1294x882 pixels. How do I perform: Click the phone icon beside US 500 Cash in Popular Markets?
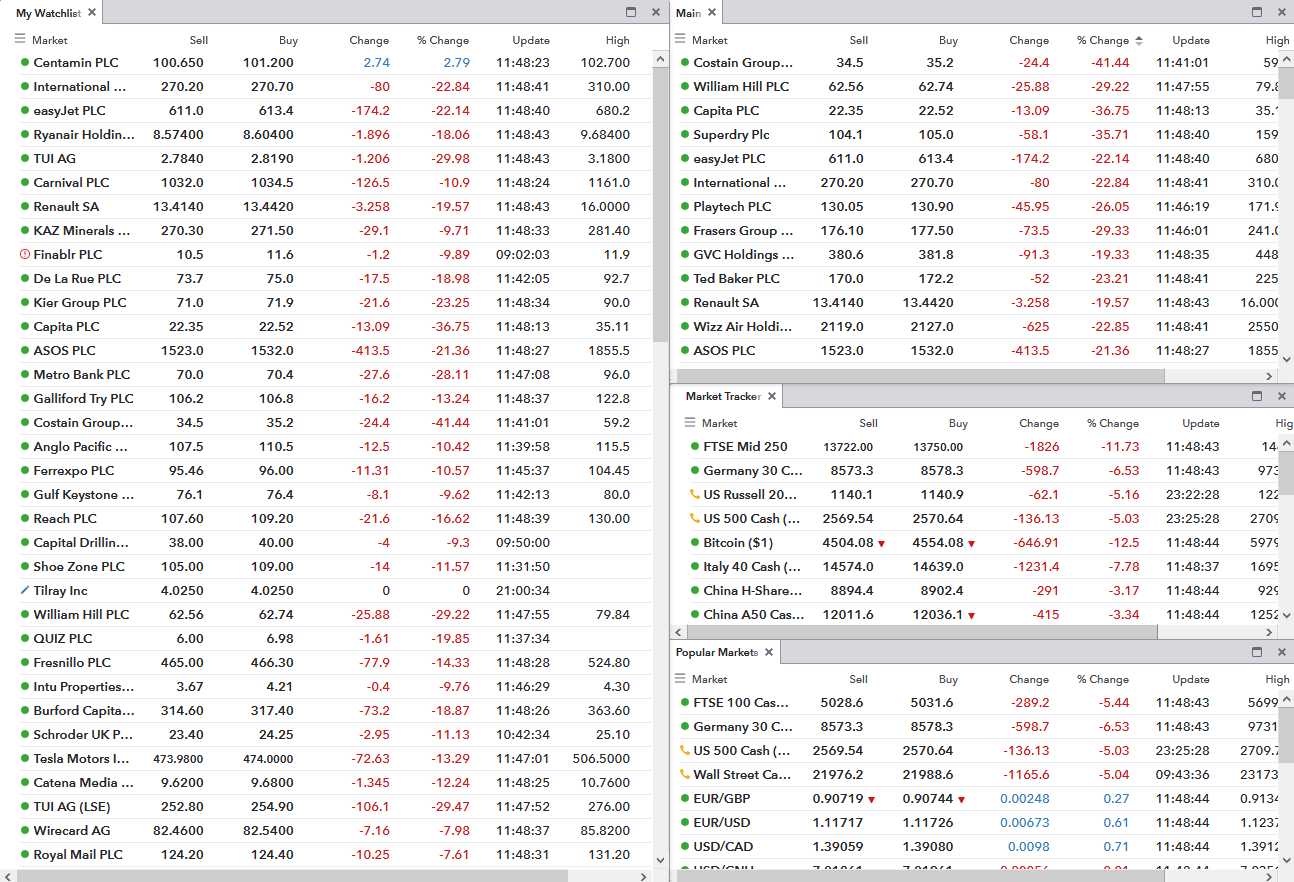coord(685,751)
